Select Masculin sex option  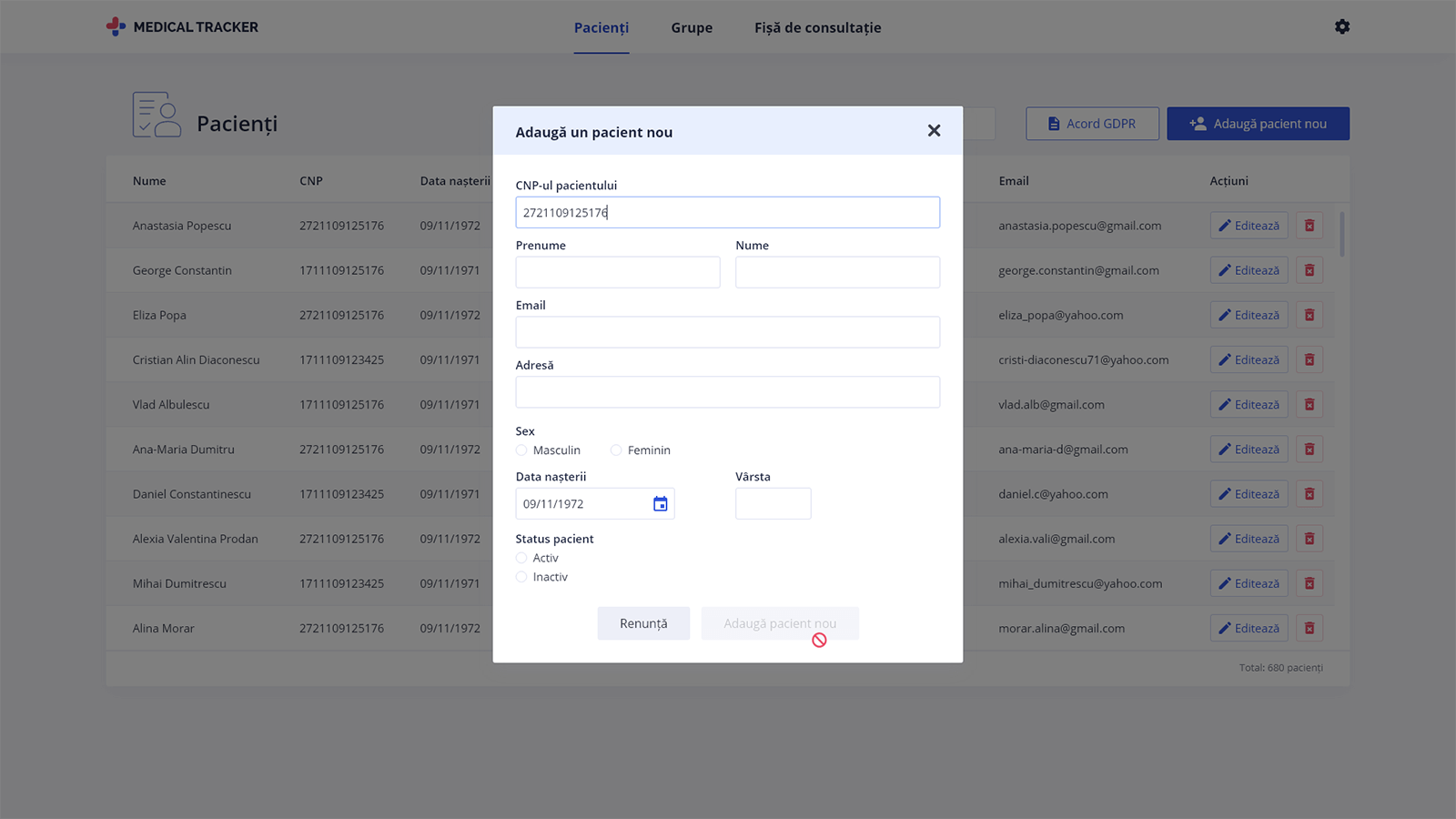point(521,450)
